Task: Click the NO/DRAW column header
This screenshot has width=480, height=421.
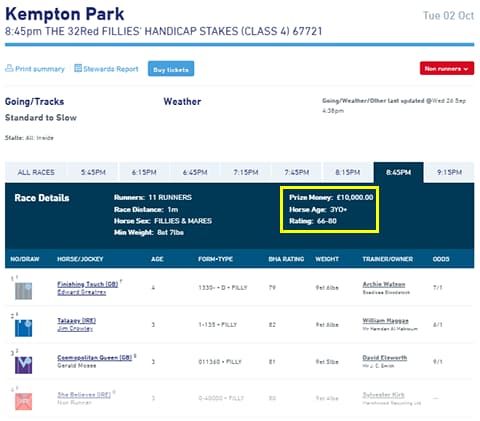Action: 25,259
